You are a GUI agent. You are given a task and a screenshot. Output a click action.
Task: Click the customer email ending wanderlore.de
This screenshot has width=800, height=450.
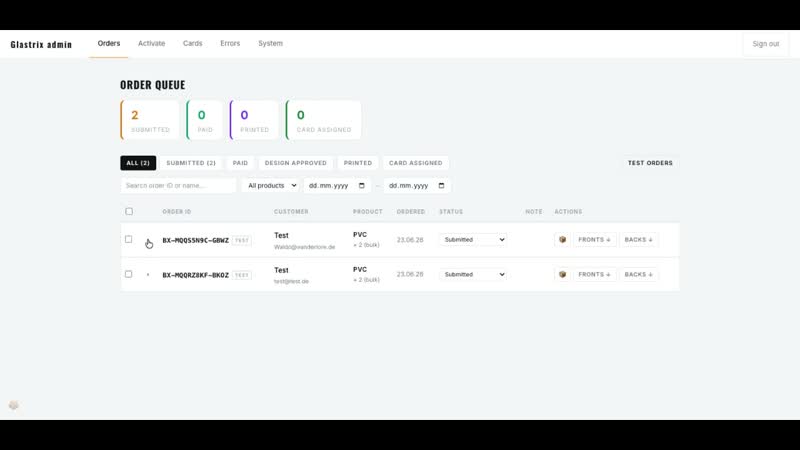pyautogui.click(x=305, y=247)
